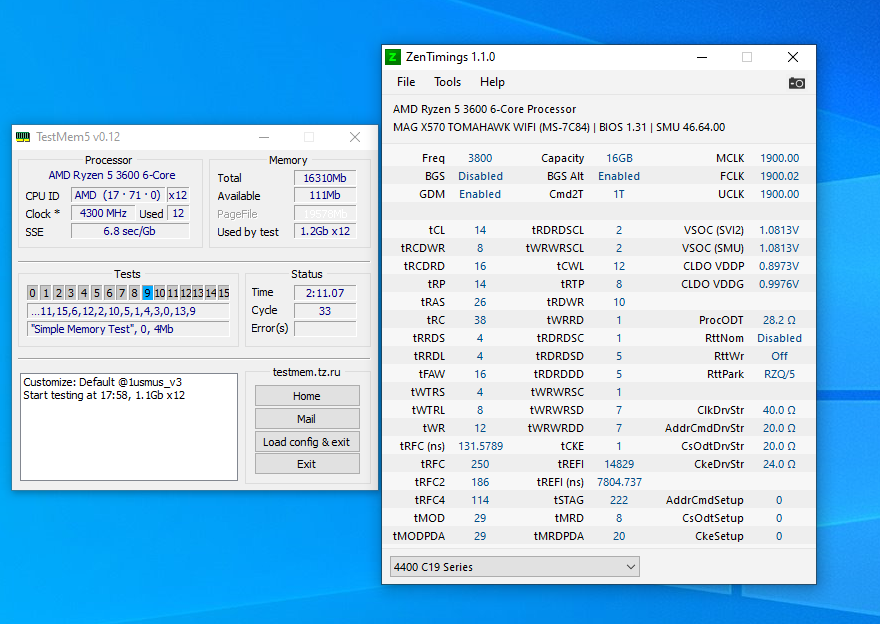Viewport: 880px width, 624px height.
Task: Click ProcODT value 28.2 Ω
Action: (779, 320)
